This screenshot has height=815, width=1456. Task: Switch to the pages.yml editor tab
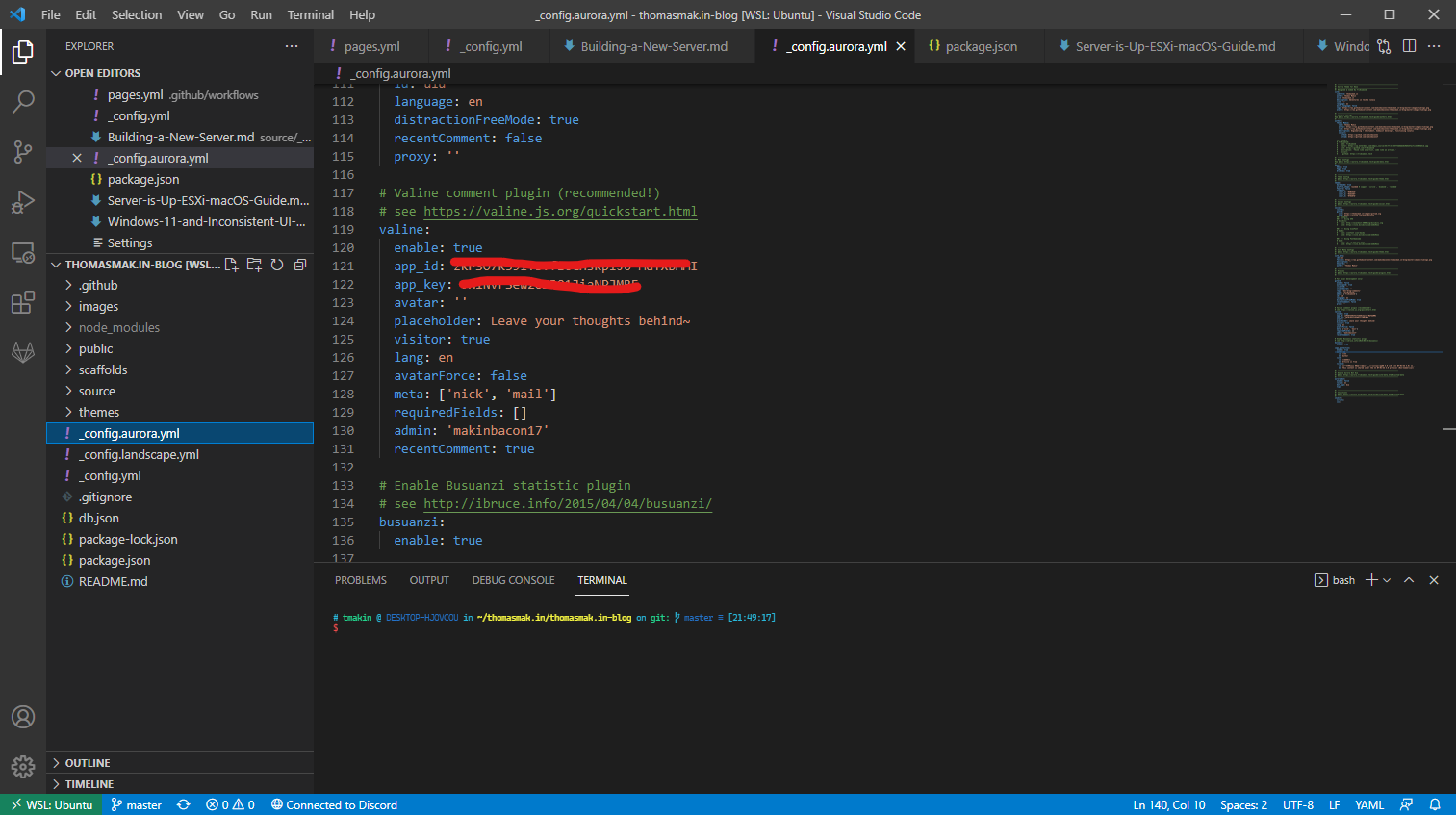coord(371,46)
